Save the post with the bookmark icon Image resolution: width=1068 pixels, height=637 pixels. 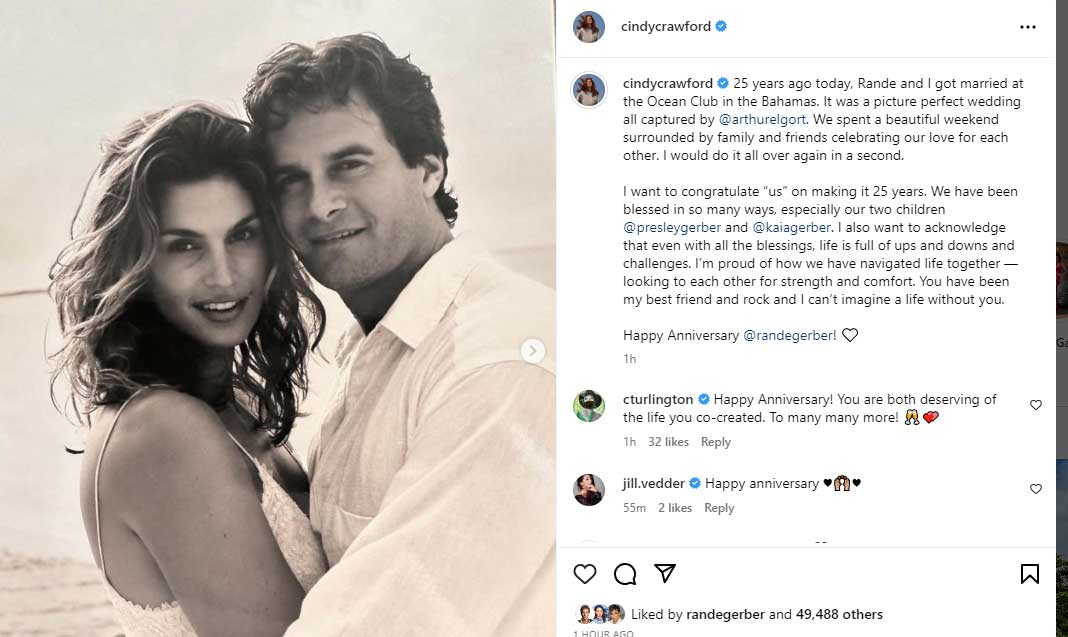(1029, 573)
